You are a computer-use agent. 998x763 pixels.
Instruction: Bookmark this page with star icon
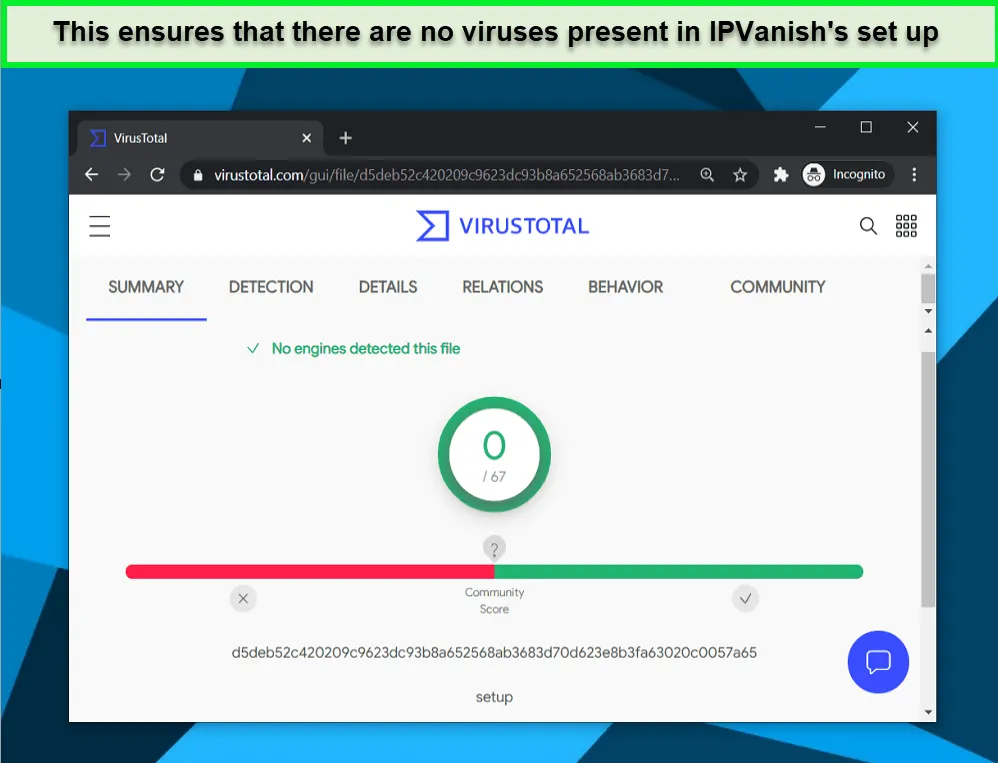tap(740, 174)
